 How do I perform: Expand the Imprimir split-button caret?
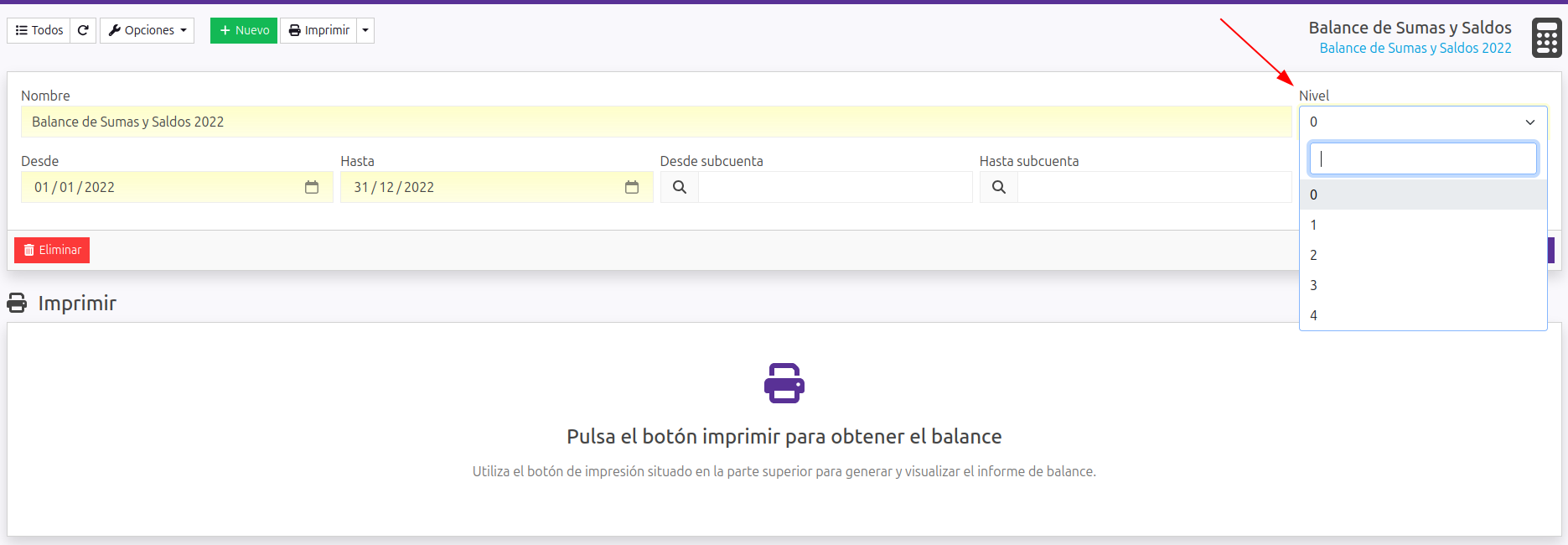[365, 30]
